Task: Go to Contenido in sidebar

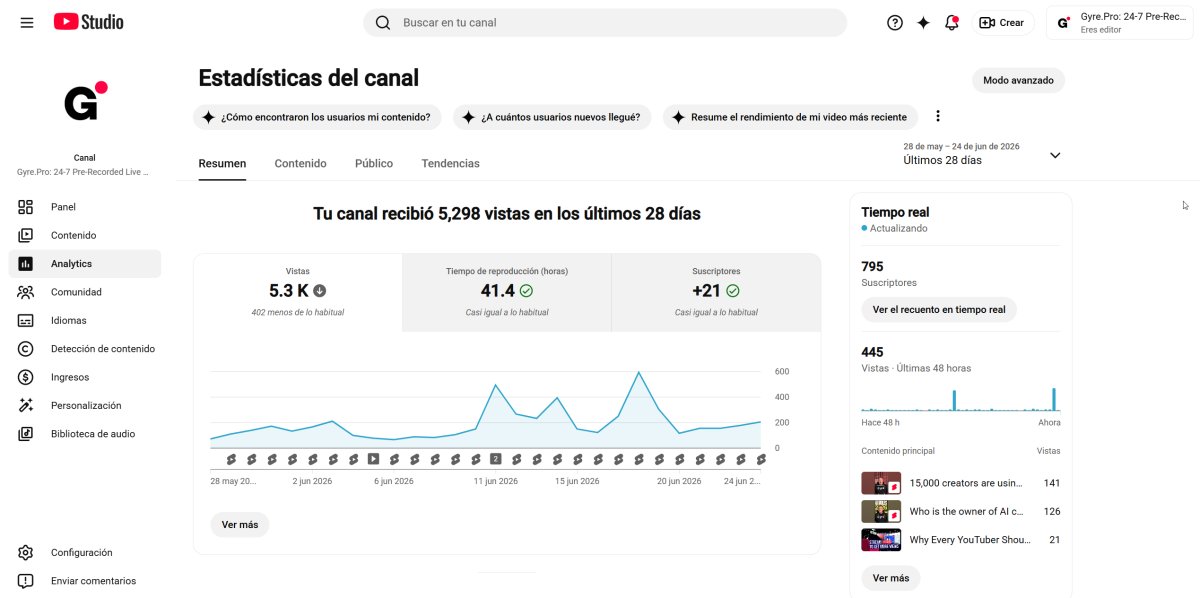Action: 85,235
